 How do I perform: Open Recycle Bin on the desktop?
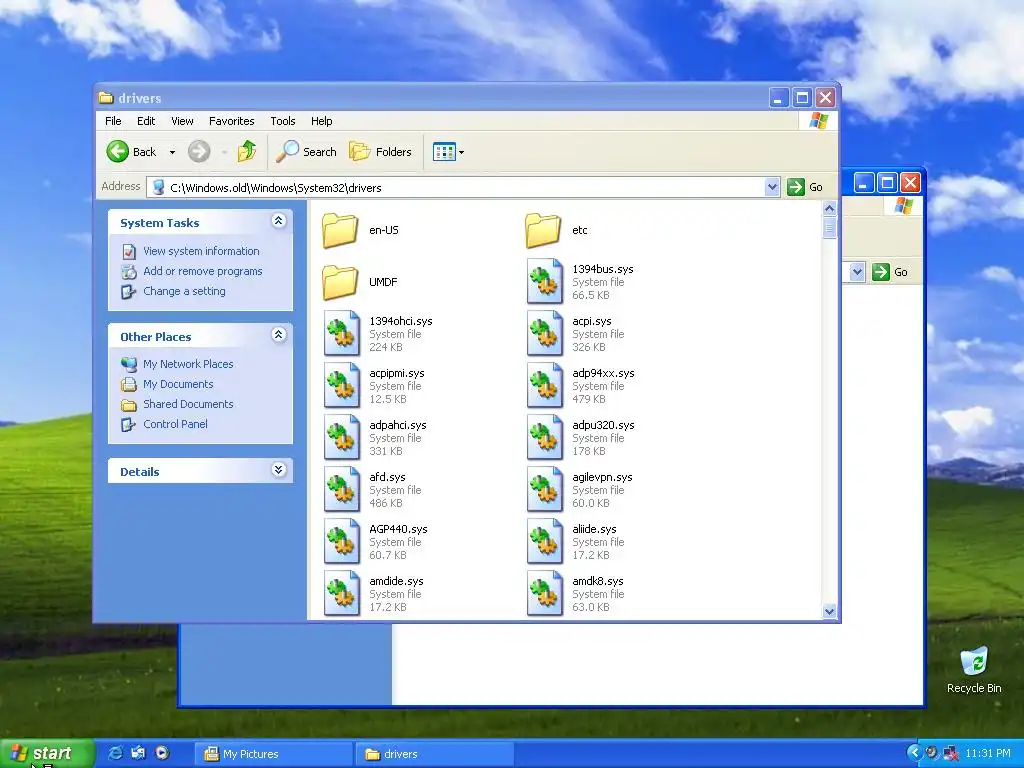point(974,669)
